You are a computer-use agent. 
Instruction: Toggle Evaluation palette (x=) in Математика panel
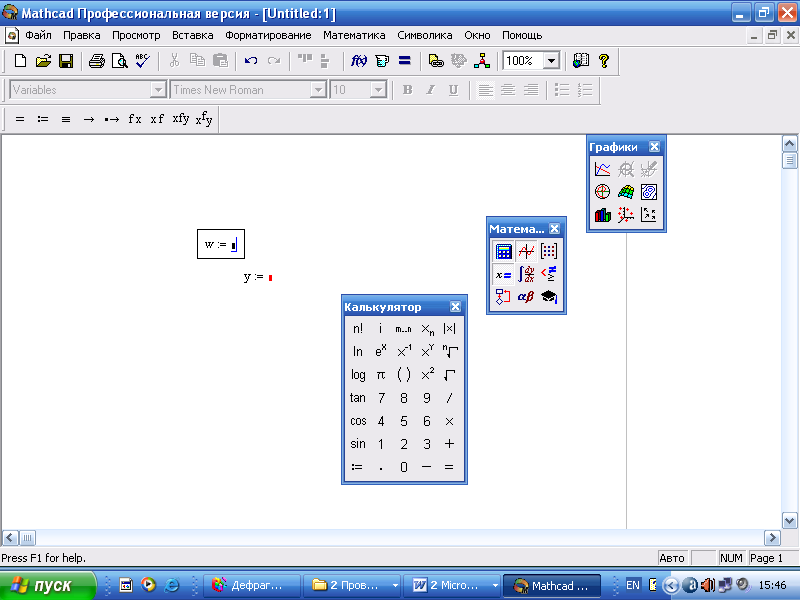pyautogui.click(x=503, y=274)
